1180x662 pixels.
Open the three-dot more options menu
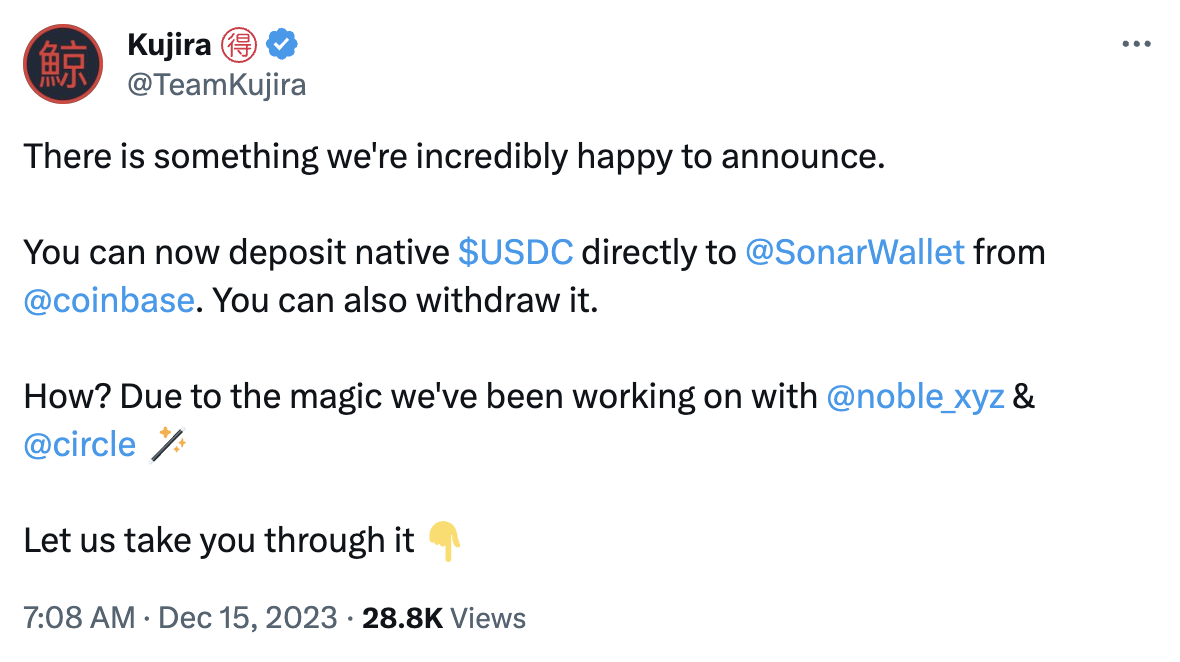[x=1137, y=45]
